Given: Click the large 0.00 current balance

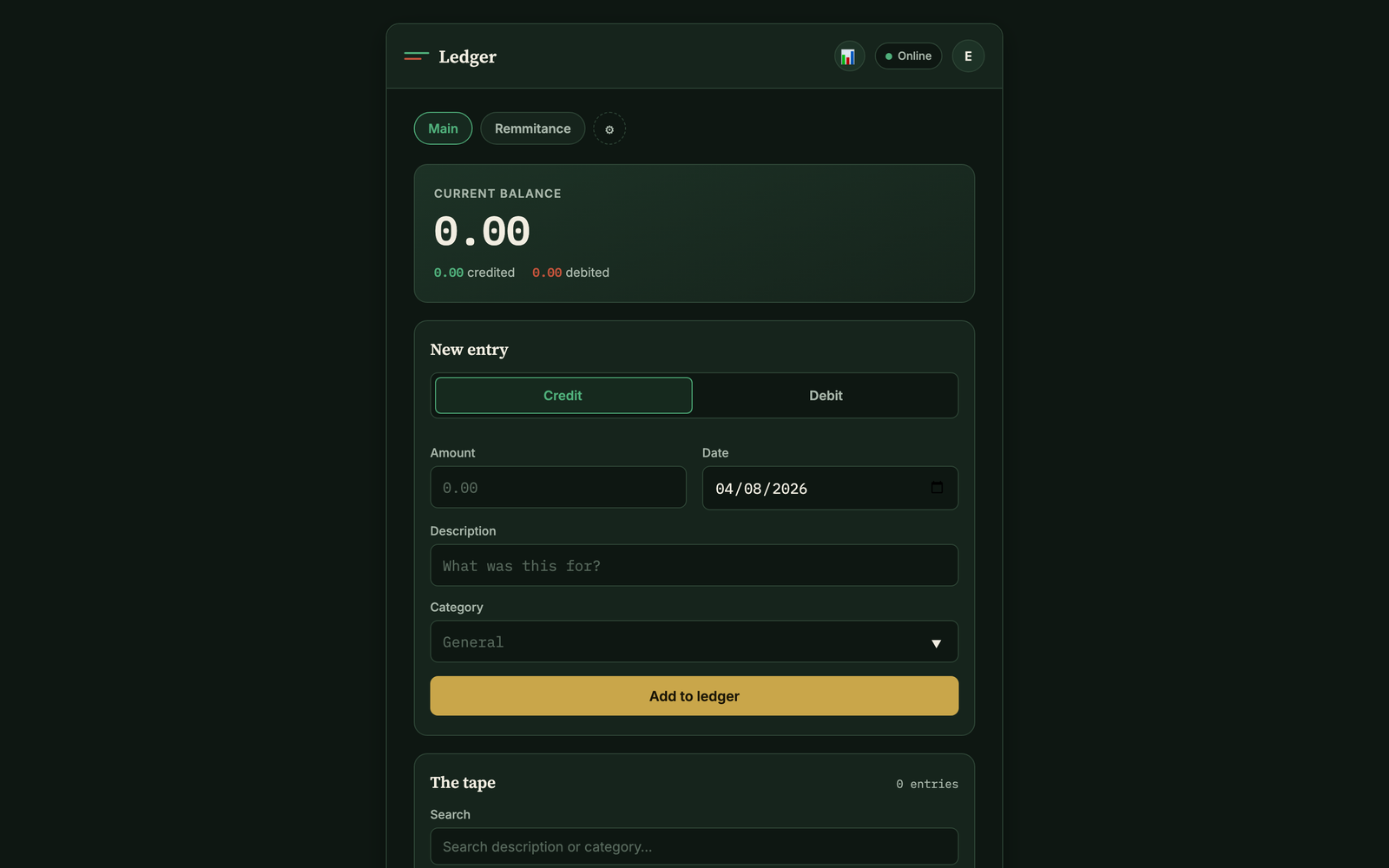Looking at the screenshot, I should pos(482,232).
